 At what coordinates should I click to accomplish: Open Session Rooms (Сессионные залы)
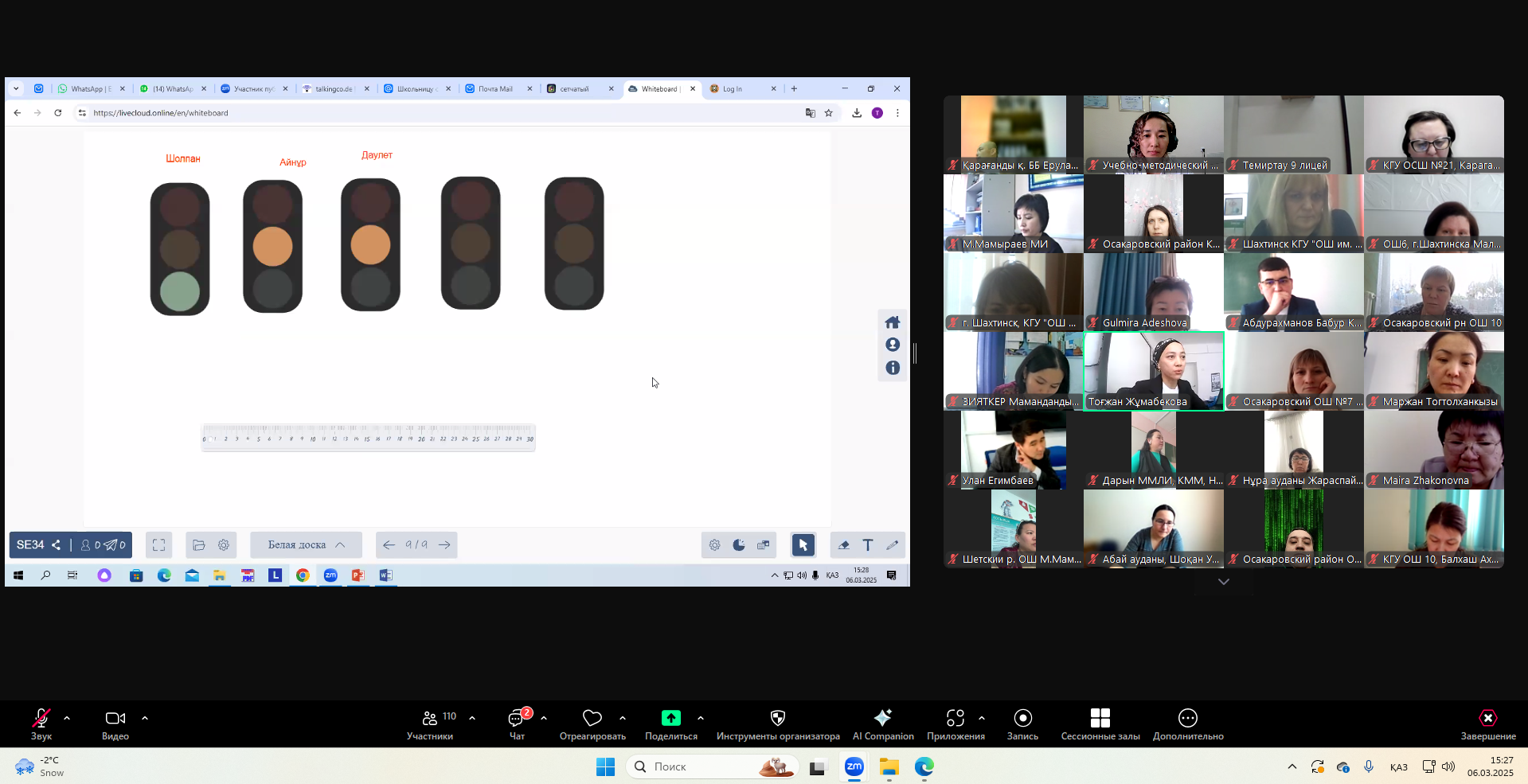tap(1100, 718)
